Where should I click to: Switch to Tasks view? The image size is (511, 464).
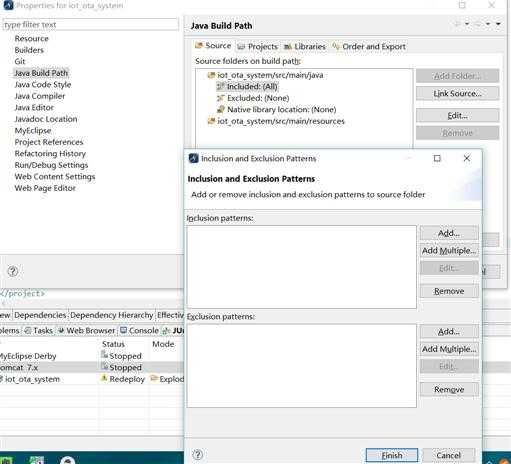click(x=39, y=330)
